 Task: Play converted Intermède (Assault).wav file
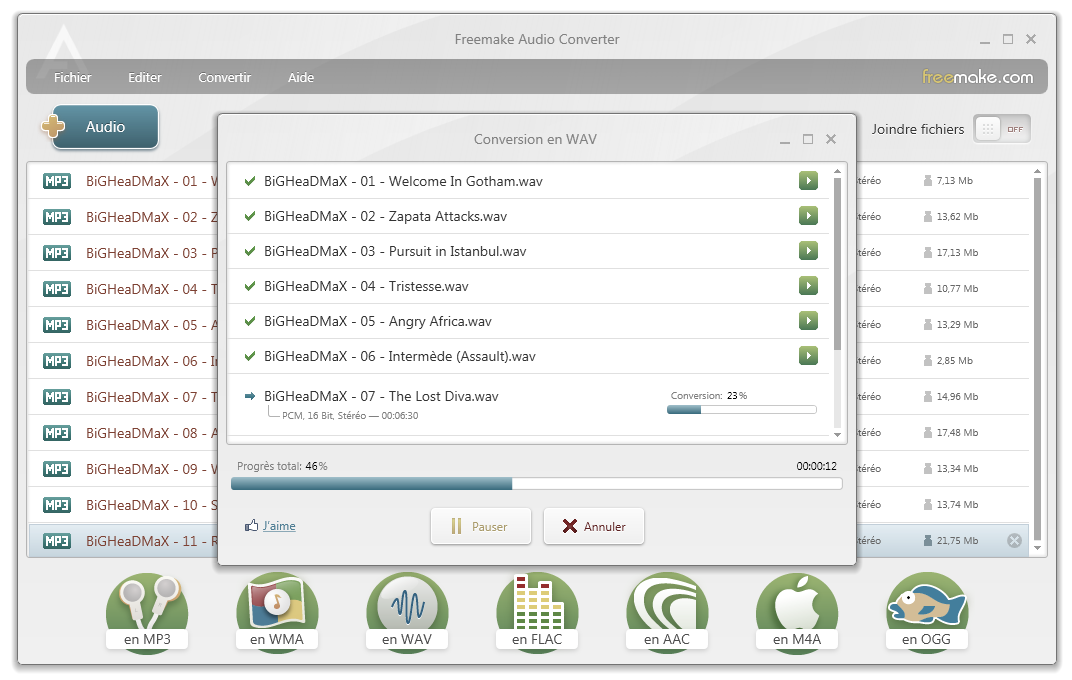point(808,355)
